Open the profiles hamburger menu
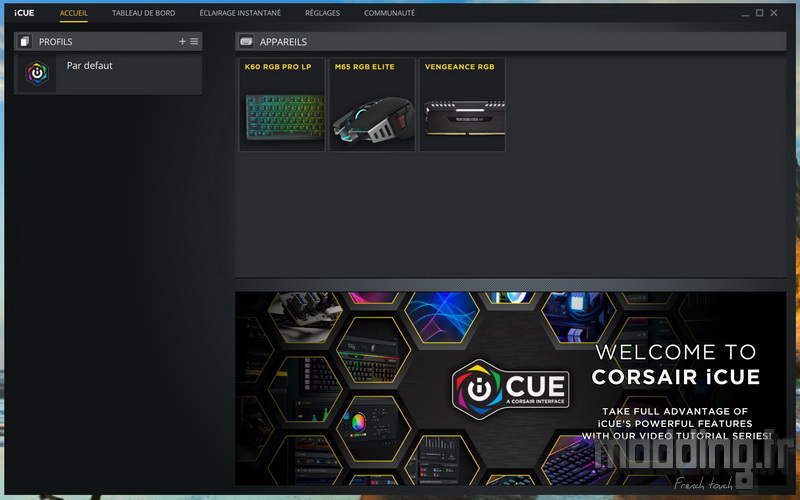The image size is (800, 500). click(194, 41)
